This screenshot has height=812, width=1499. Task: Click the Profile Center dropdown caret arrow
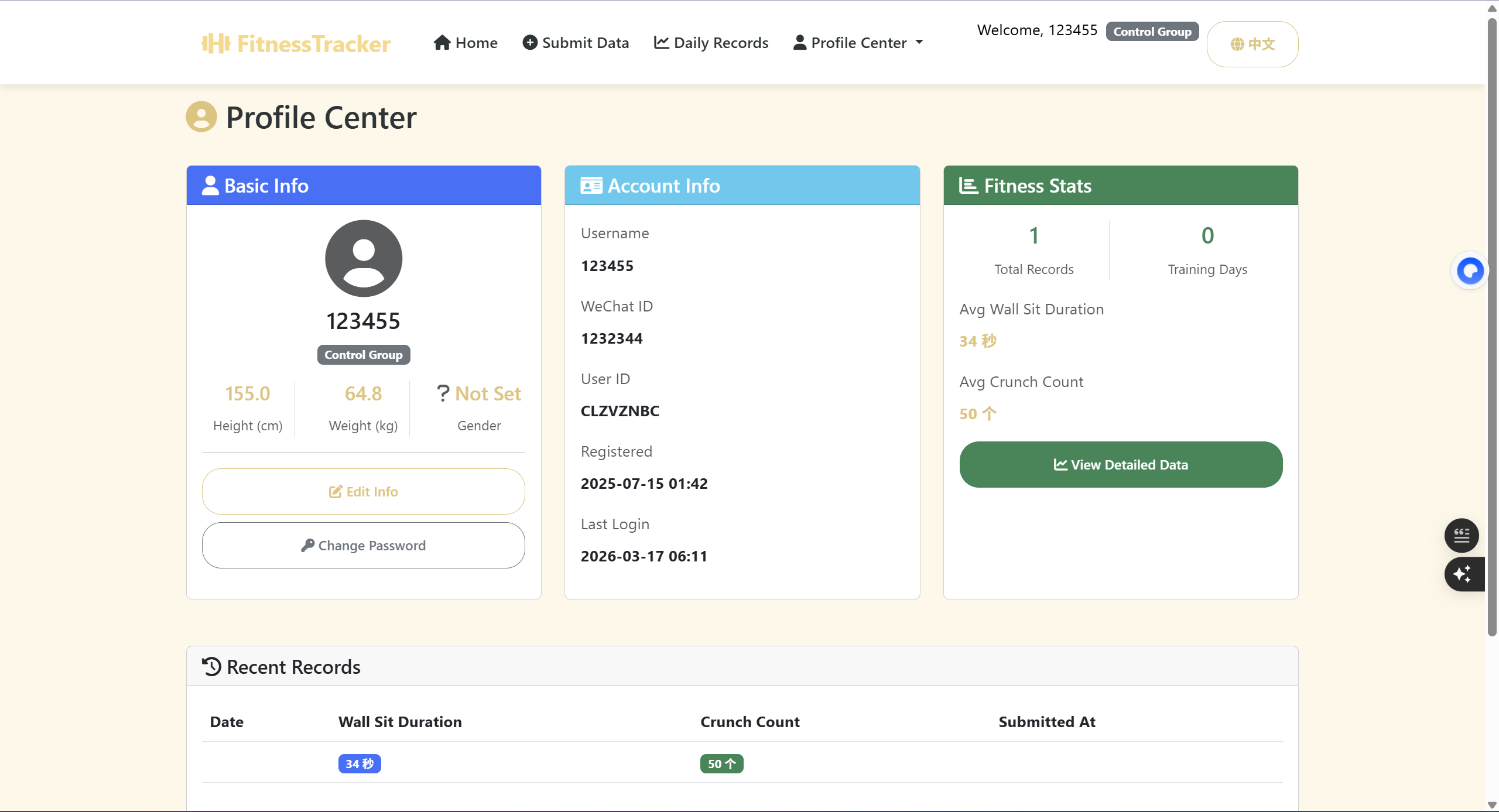click(x=919, y=42)
